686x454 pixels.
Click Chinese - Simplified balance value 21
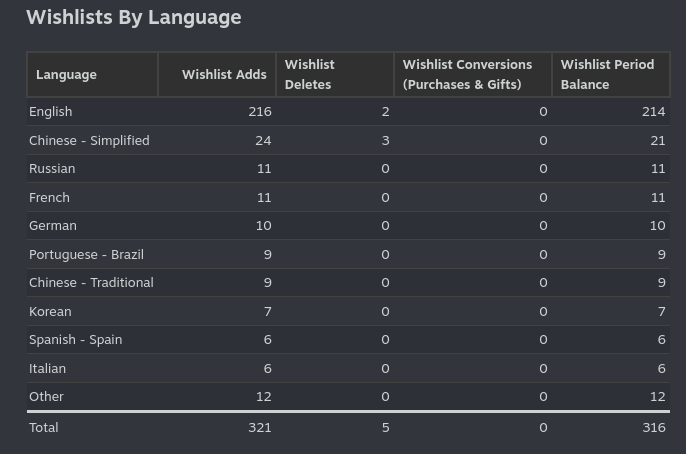coord(658,140)
